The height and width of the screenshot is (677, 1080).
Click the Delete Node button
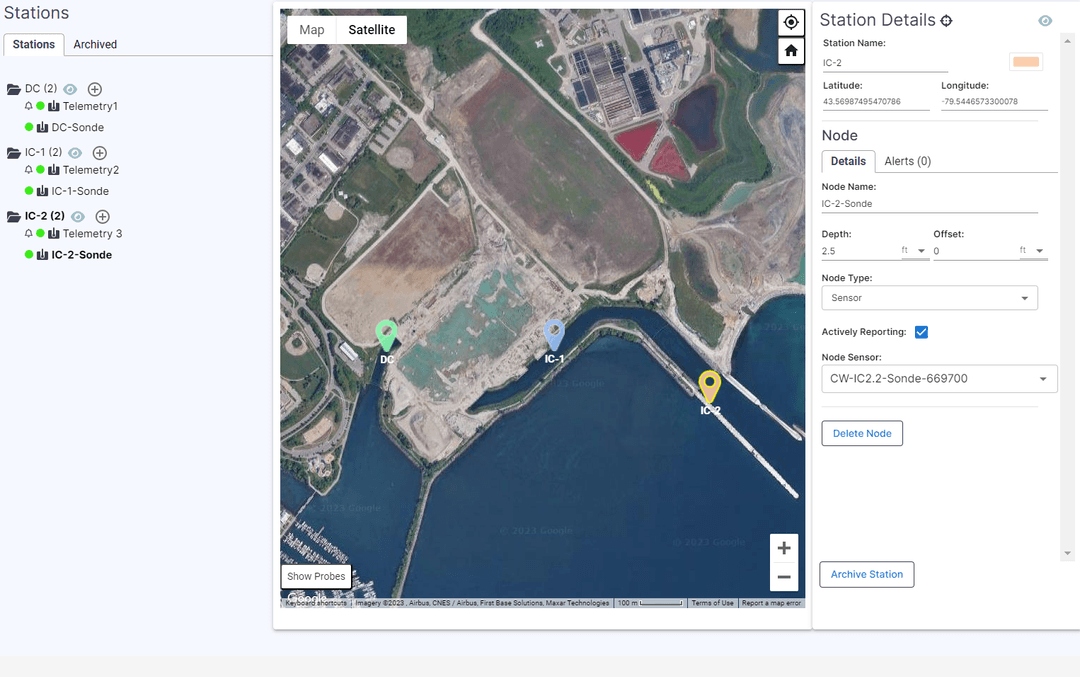click(862, 433)
